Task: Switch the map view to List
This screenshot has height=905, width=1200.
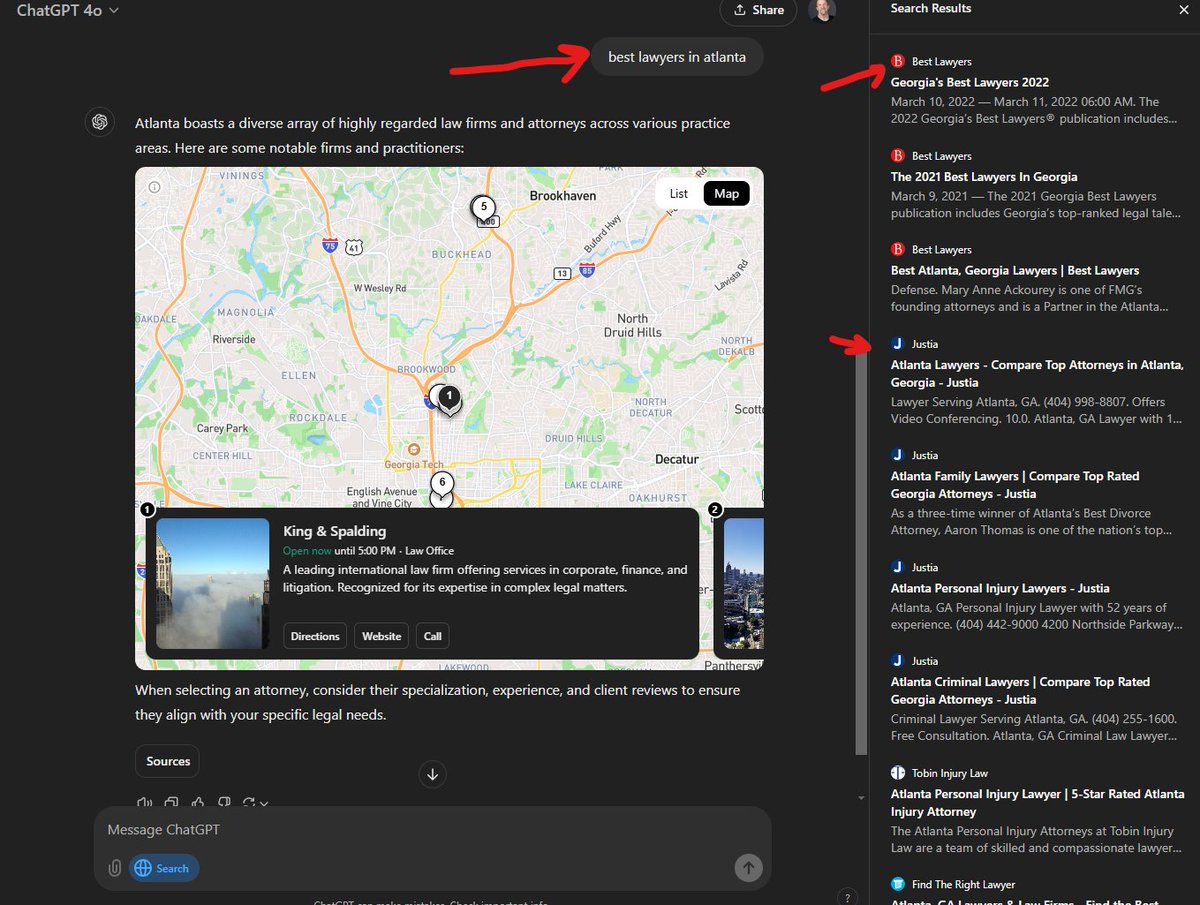Action: tap(679, 193)
